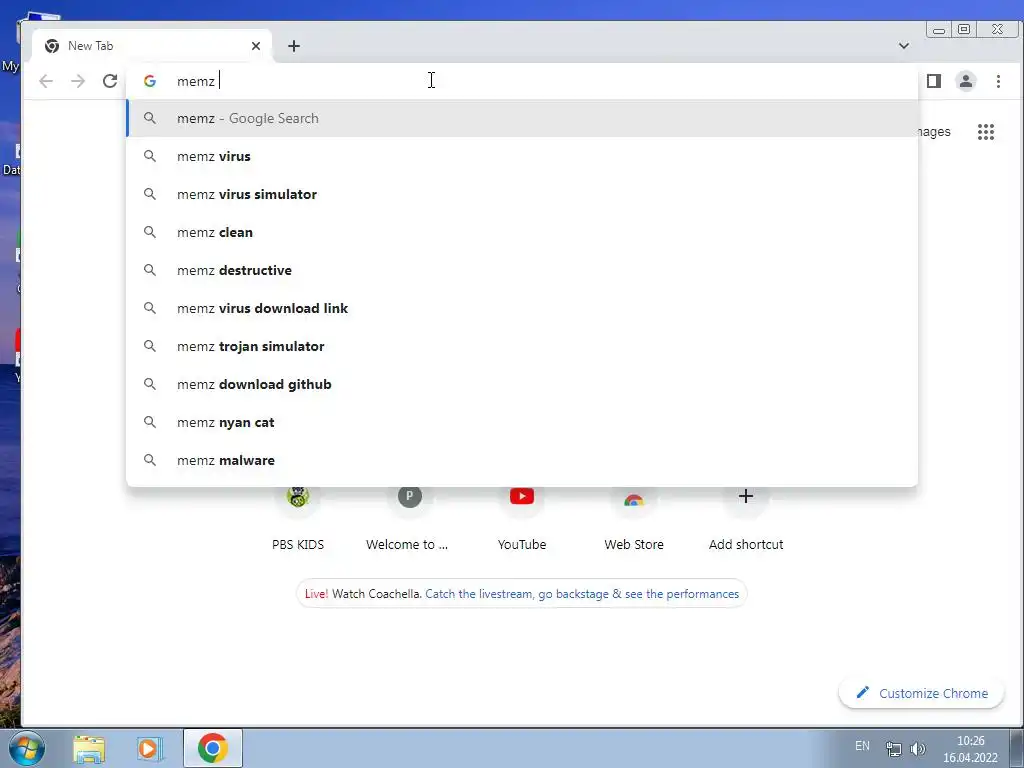This screenshot has width=1024, height=768.
Task: Open the Chrome profile avatar
Action: click(965, 81)
